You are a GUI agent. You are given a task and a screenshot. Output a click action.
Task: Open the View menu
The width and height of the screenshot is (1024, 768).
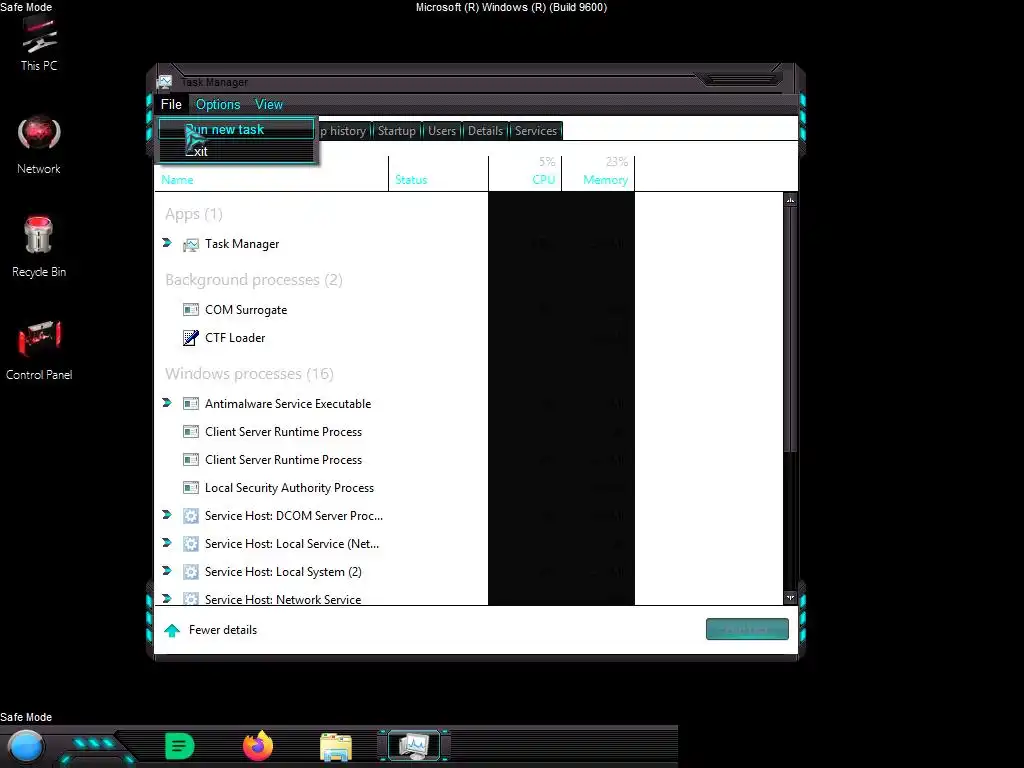268,104
